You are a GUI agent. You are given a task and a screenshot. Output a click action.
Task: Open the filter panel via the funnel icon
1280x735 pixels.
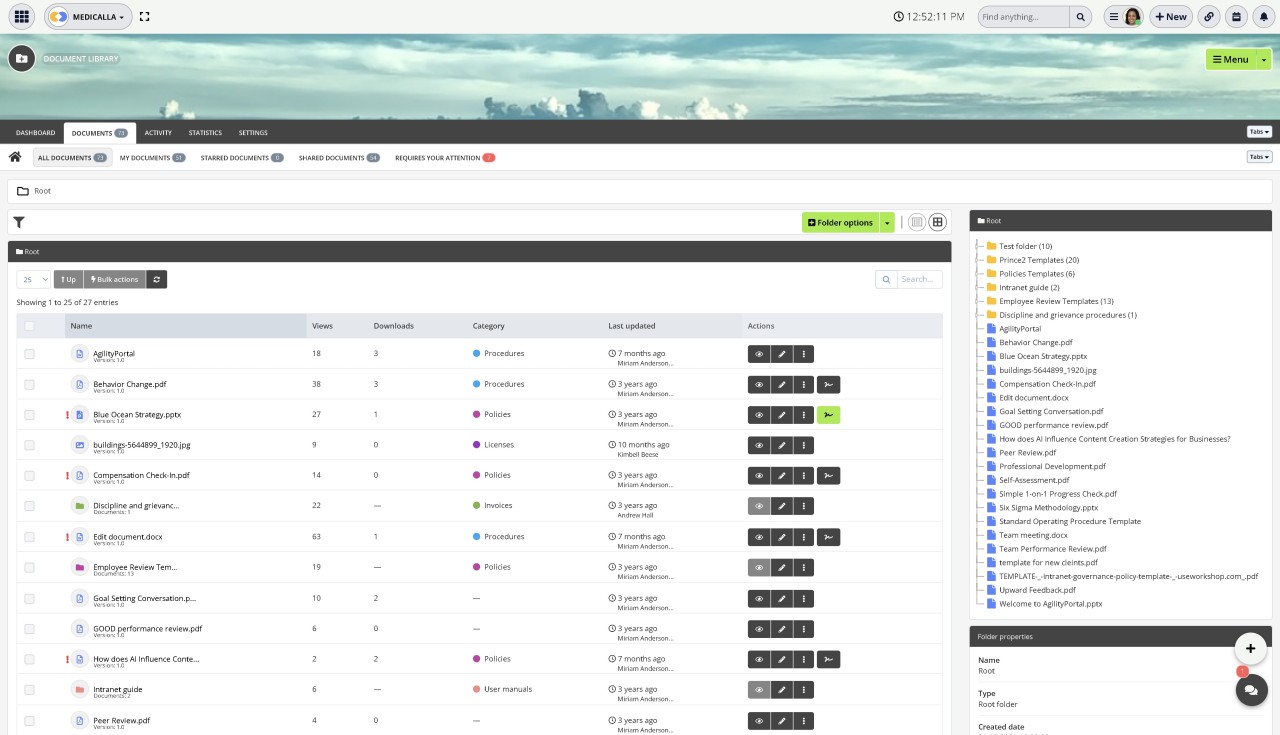(x=18, y=222)
